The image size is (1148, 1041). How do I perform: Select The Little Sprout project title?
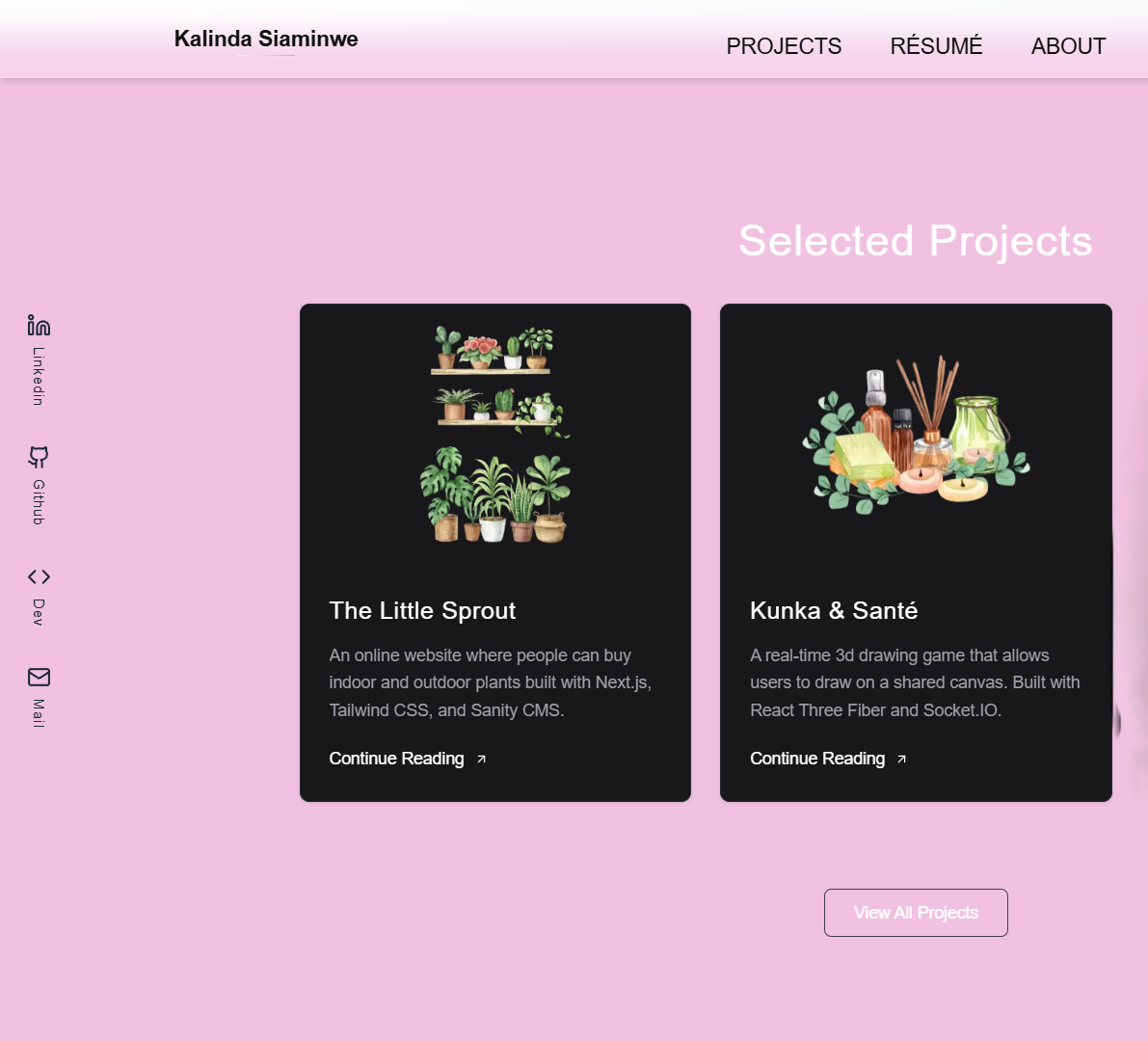421,611
